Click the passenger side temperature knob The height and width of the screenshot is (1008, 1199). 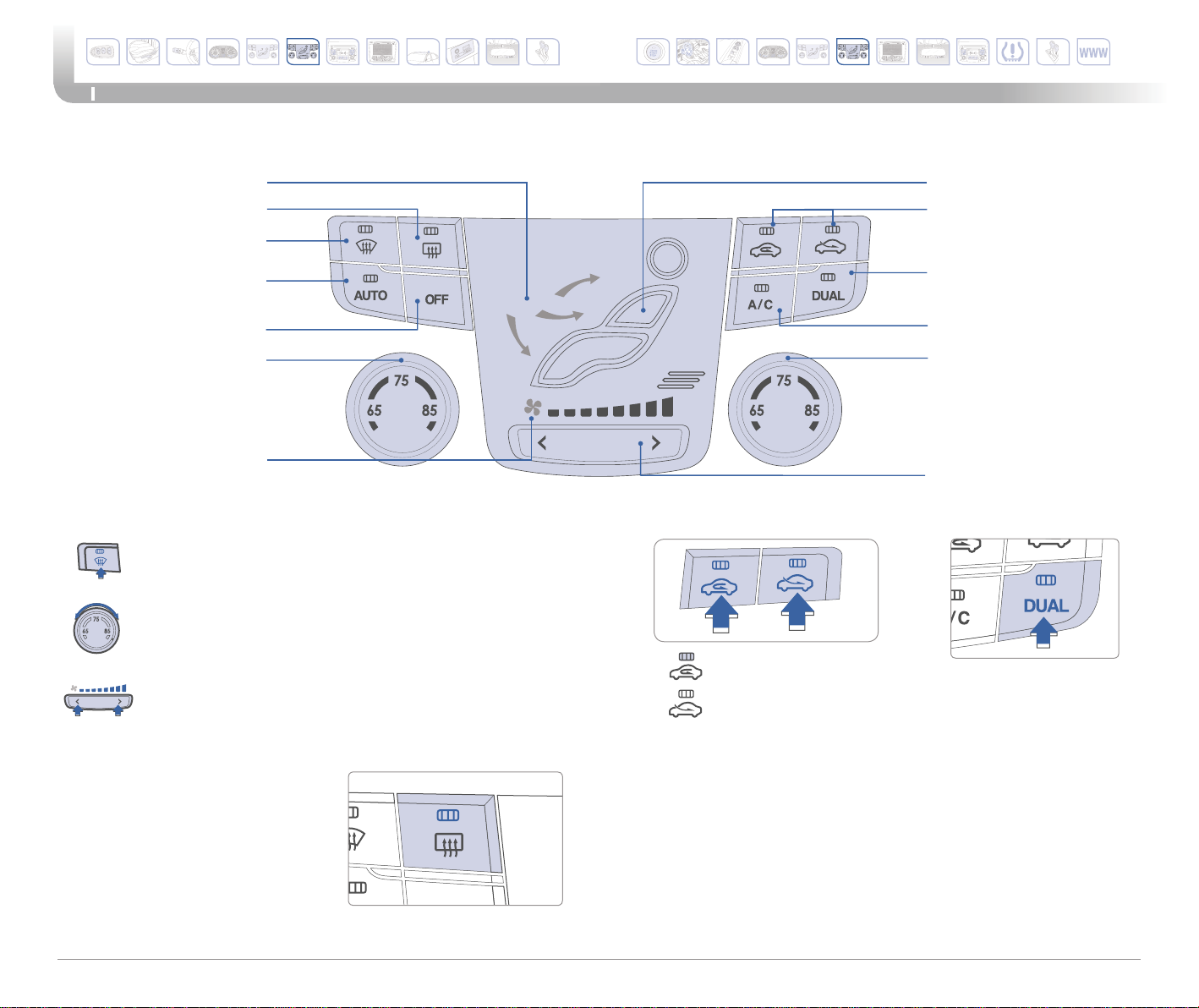[785, 409]
